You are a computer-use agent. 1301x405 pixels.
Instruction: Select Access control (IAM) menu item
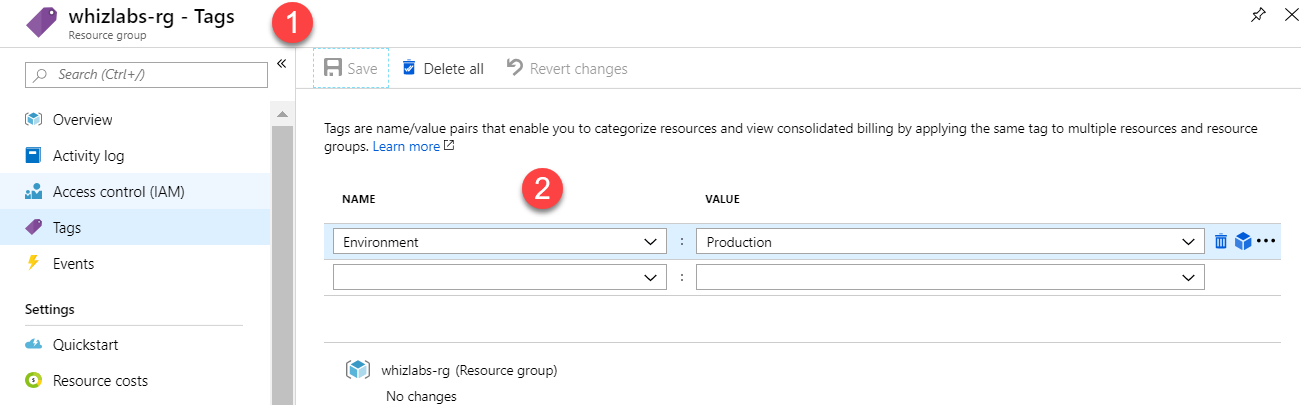click(118, 192)
